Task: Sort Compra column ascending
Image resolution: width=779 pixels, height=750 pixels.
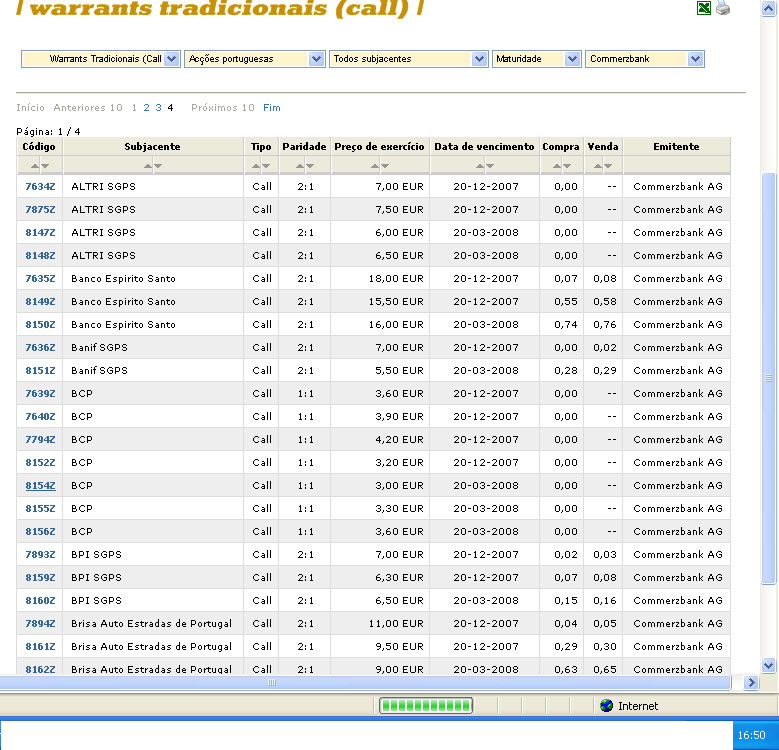Action: click(555, 166)
